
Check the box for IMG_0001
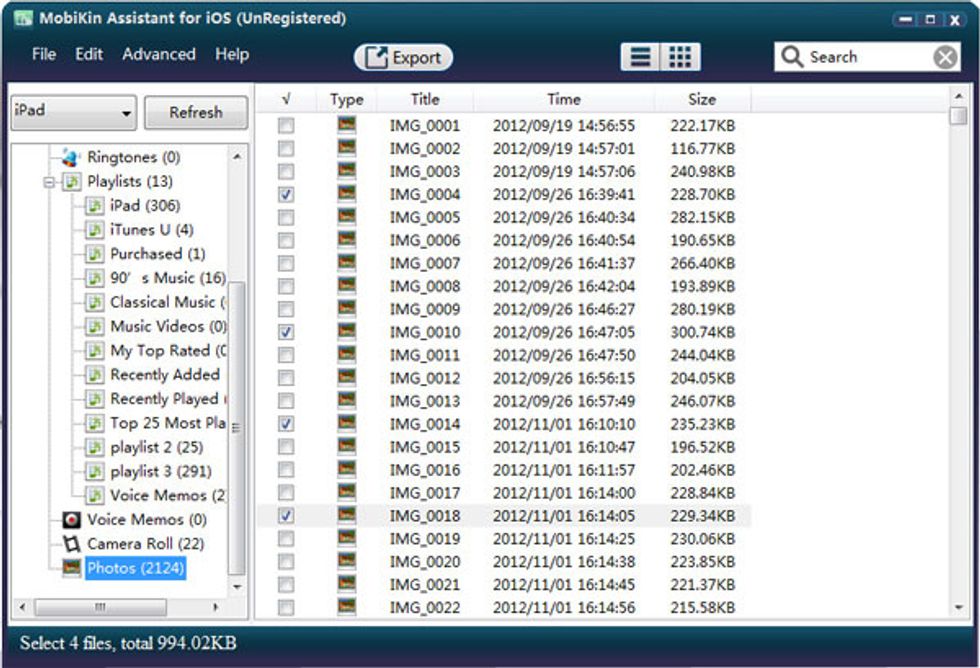[286, 126]
